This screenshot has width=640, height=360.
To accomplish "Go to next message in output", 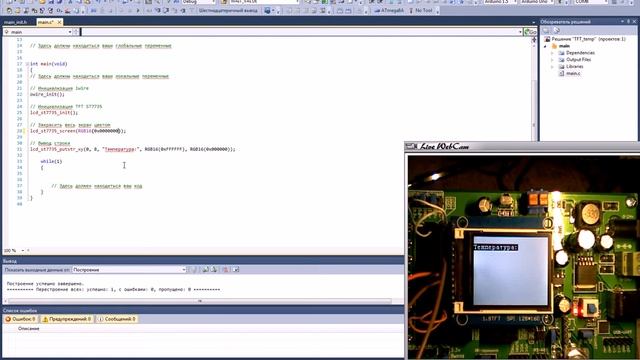I will [x=214, y=270].
